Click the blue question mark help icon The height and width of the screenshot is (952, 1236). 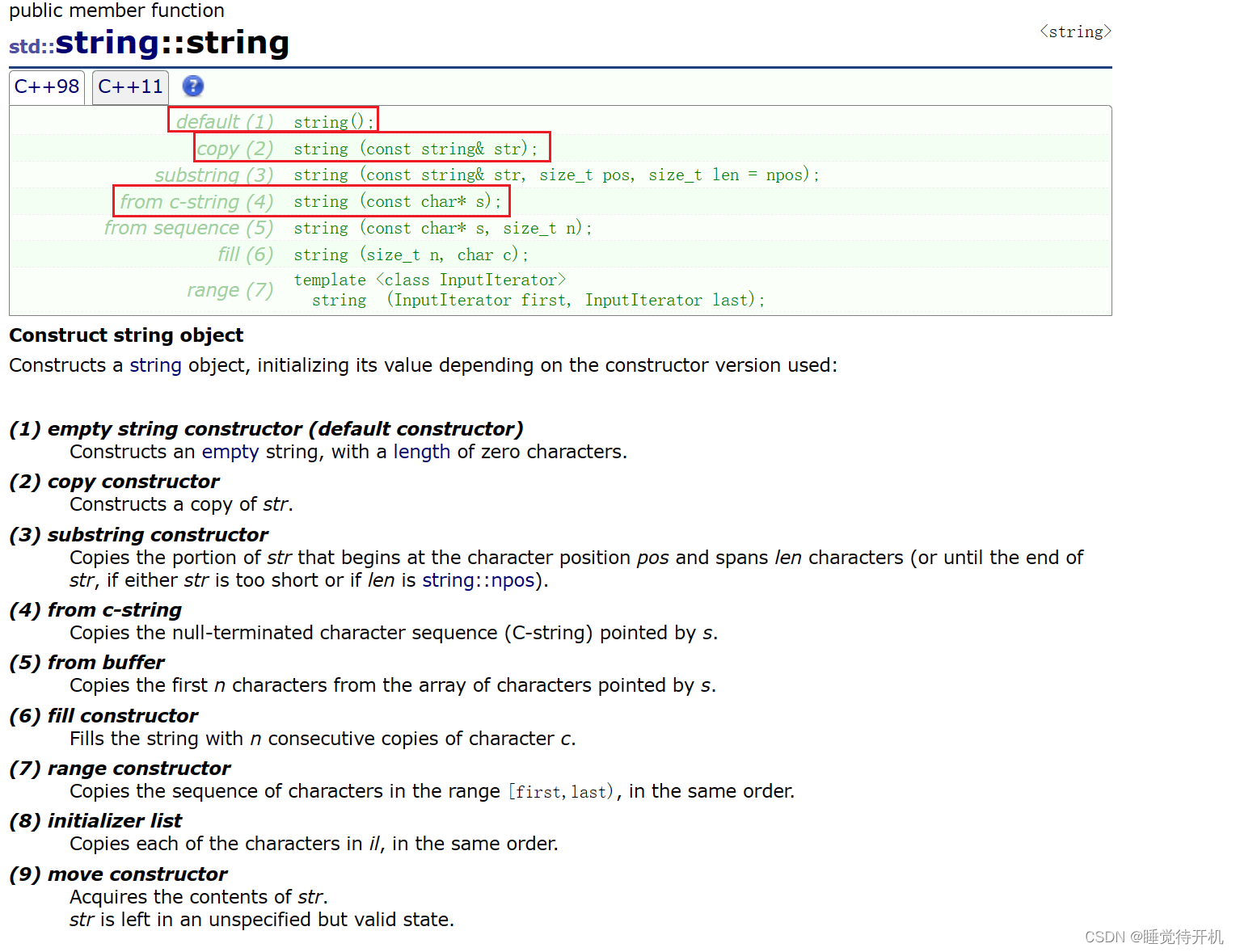click(x=193, y=86)
